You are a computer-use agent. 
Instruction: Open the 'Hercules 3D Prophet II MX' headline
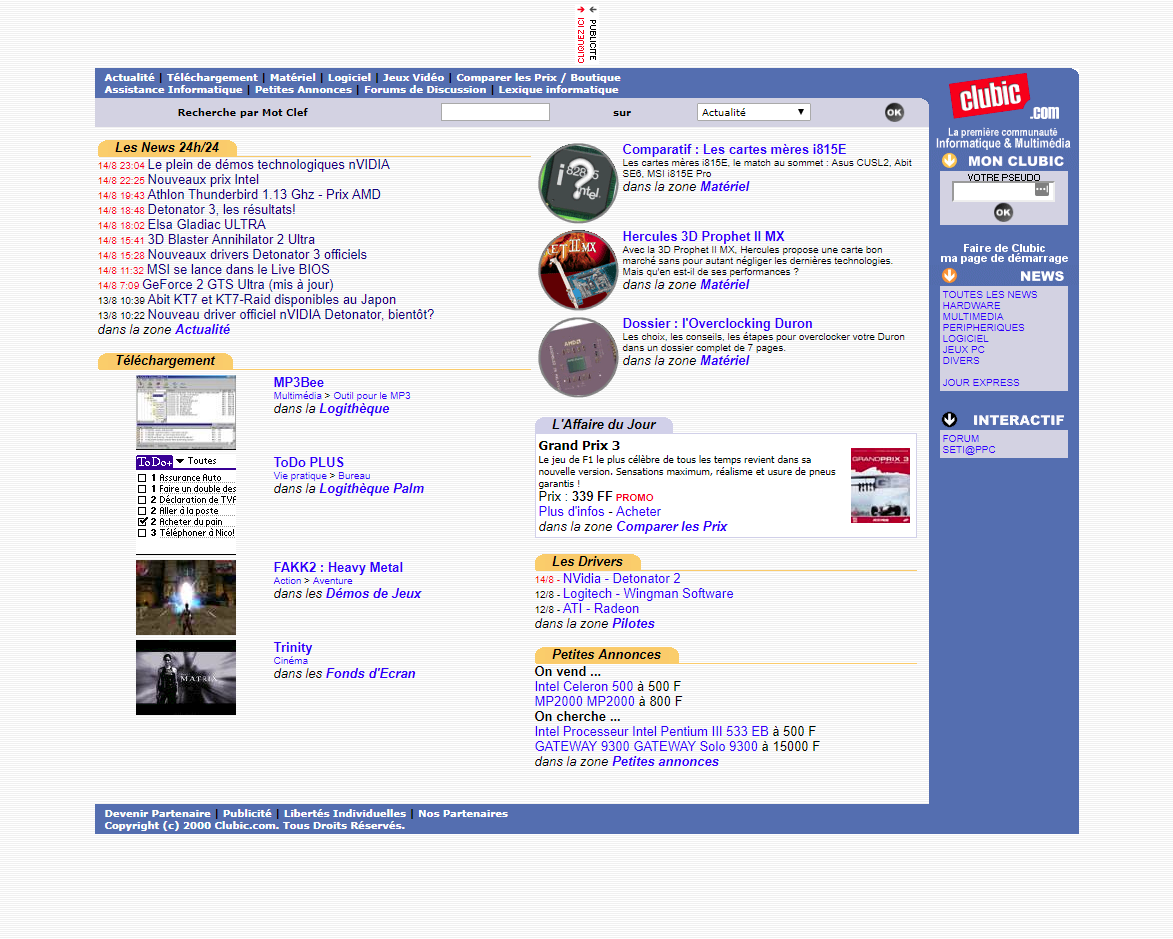coord(703,236)
